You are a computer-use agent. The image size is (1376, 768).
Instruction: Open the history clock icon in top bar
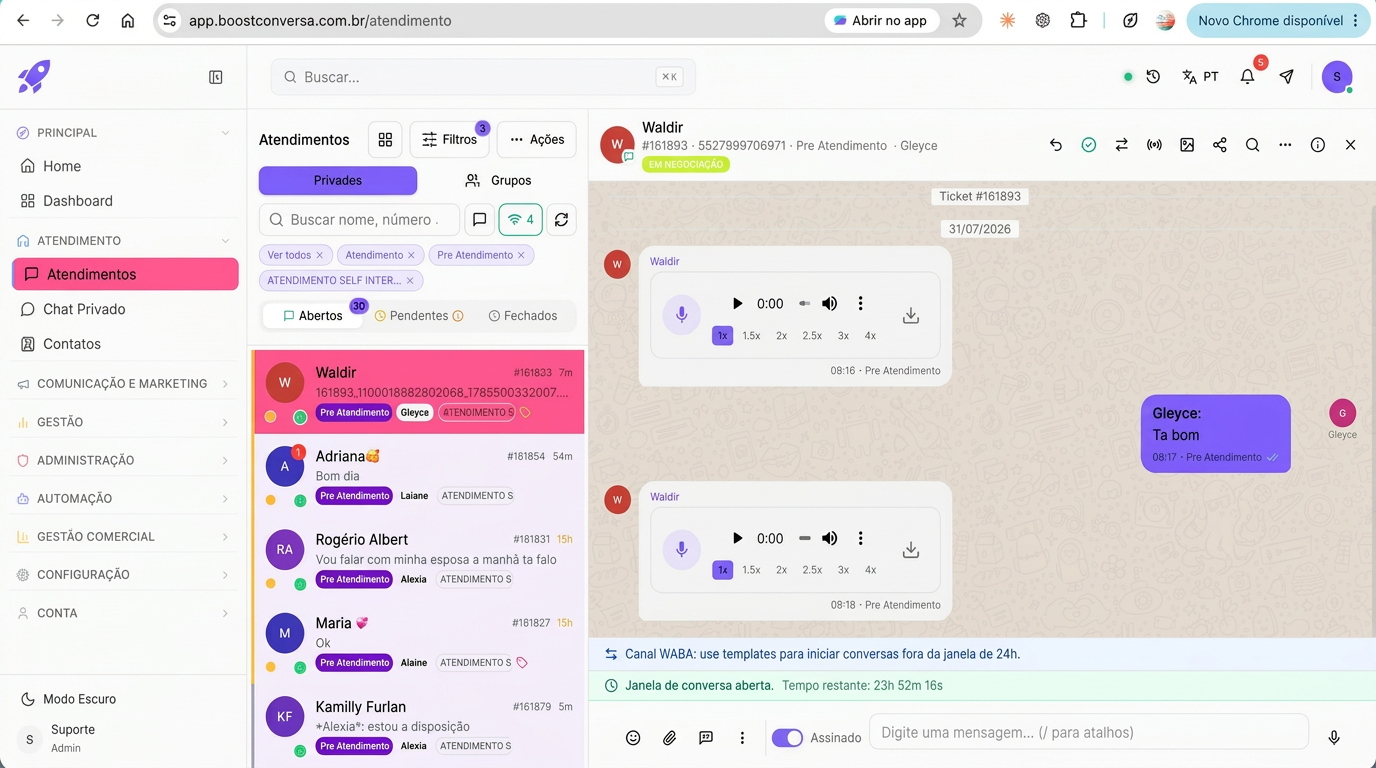pyautogui.click(x=1153, y=77)
